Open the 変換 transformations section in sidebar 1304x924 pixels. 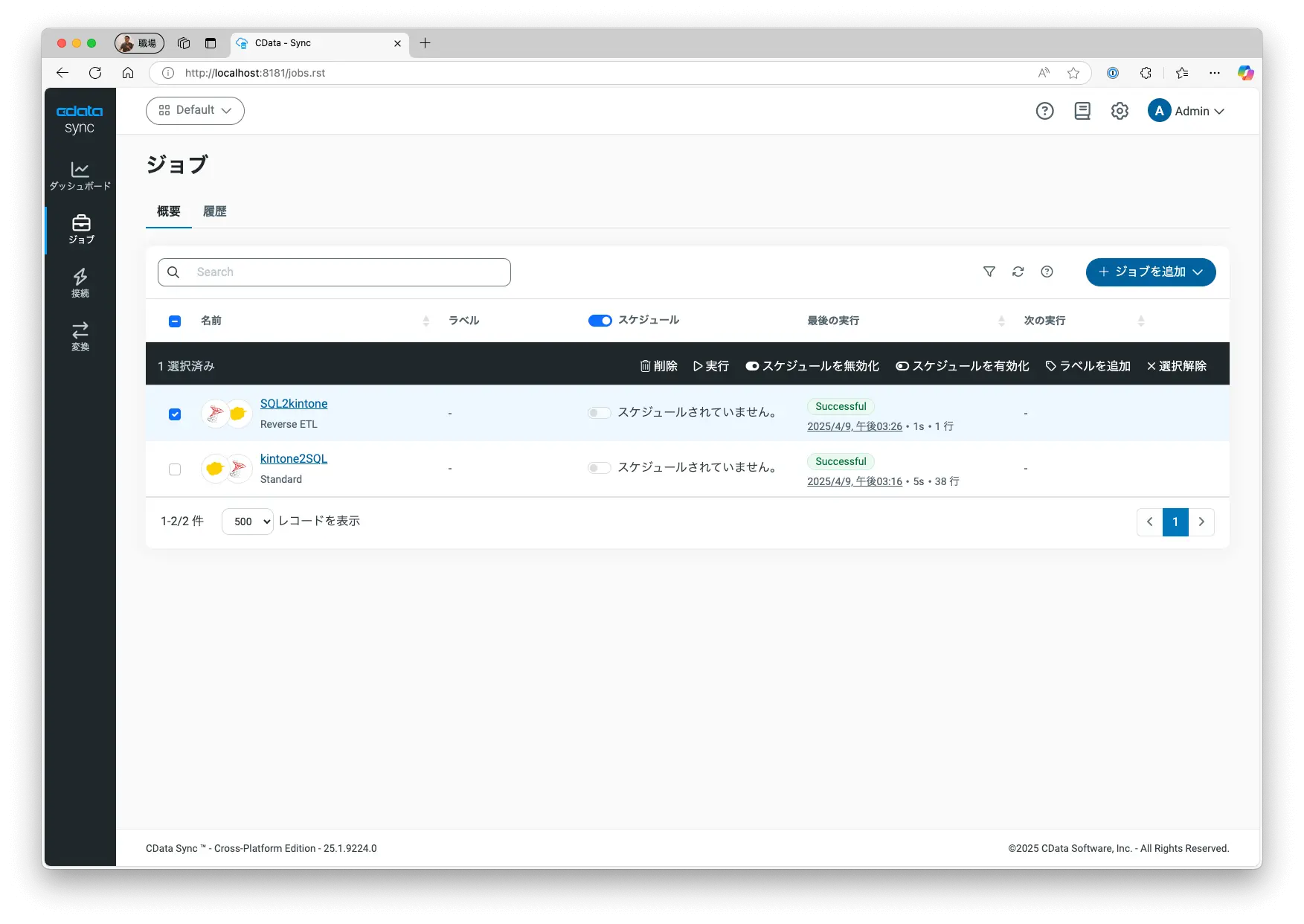(80, 336)
